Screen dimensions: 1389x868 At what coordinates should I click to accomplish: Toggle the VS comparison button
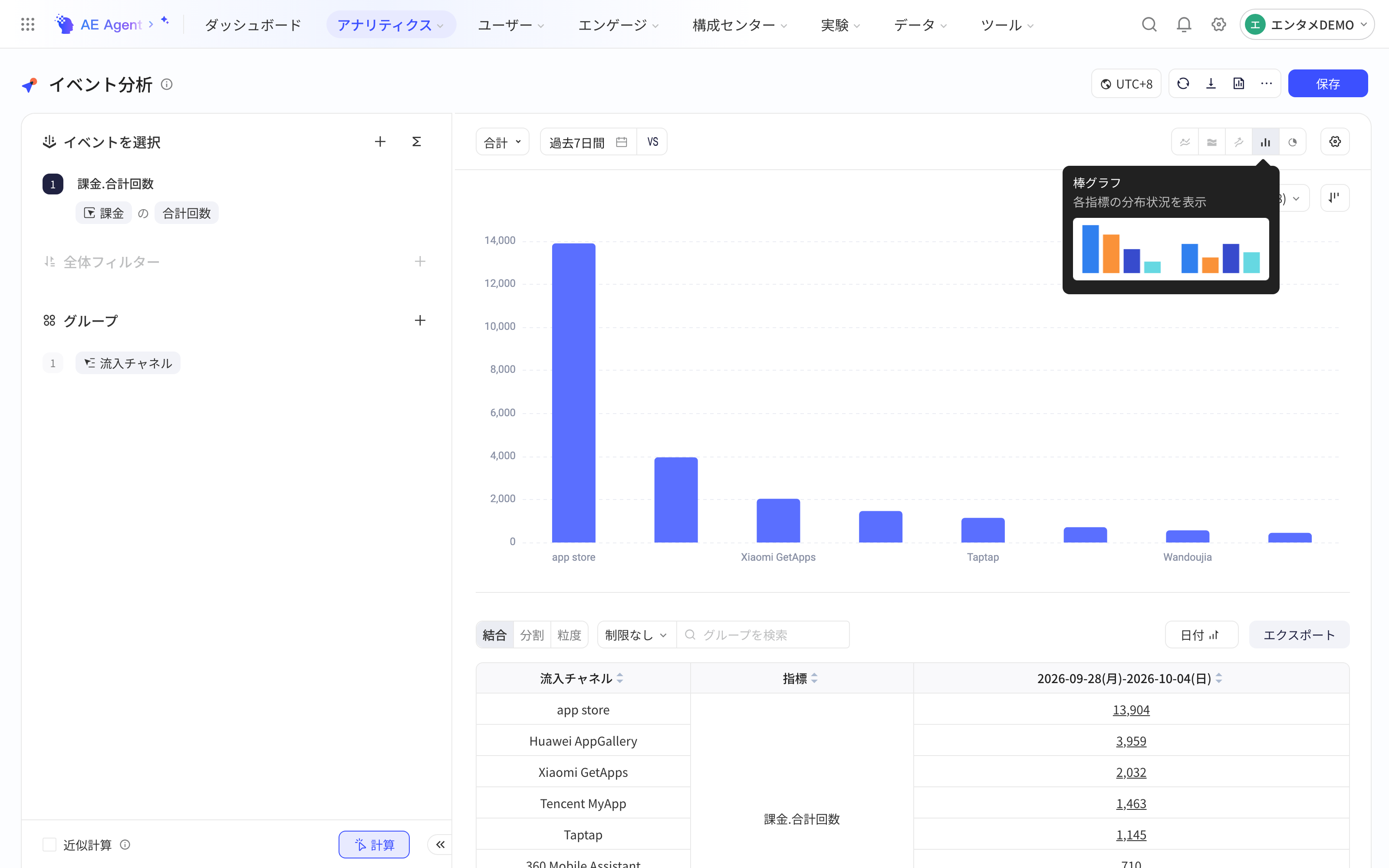(652, 142)
